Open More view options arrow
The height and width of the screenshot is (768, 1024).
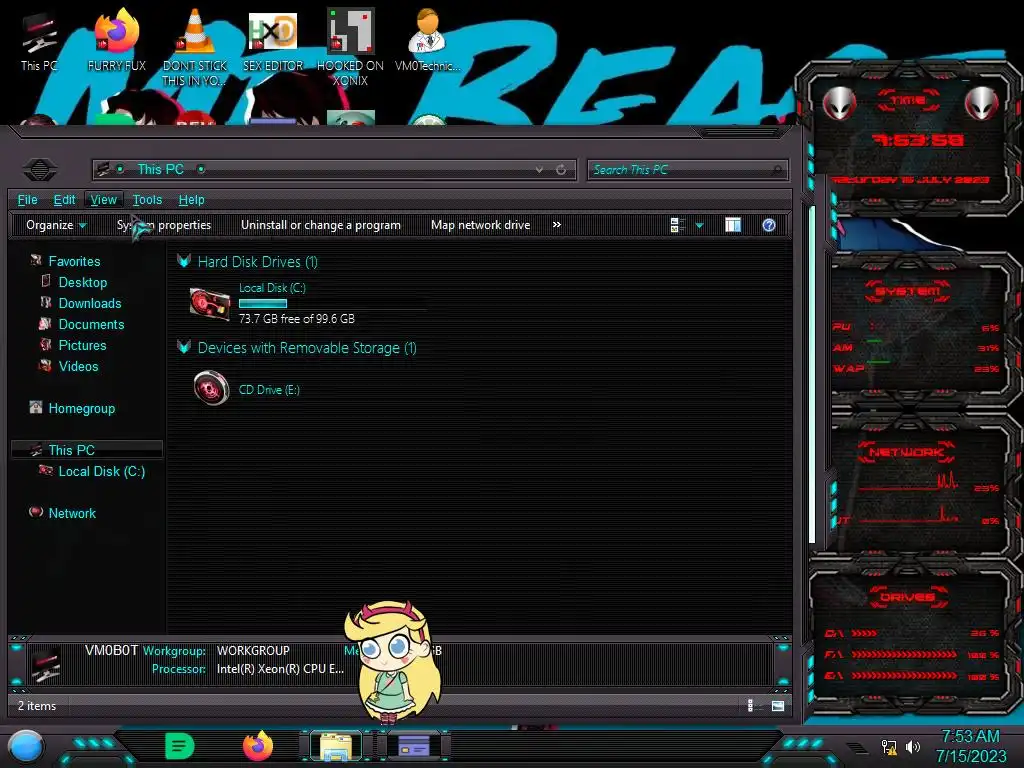pos(699,225)
